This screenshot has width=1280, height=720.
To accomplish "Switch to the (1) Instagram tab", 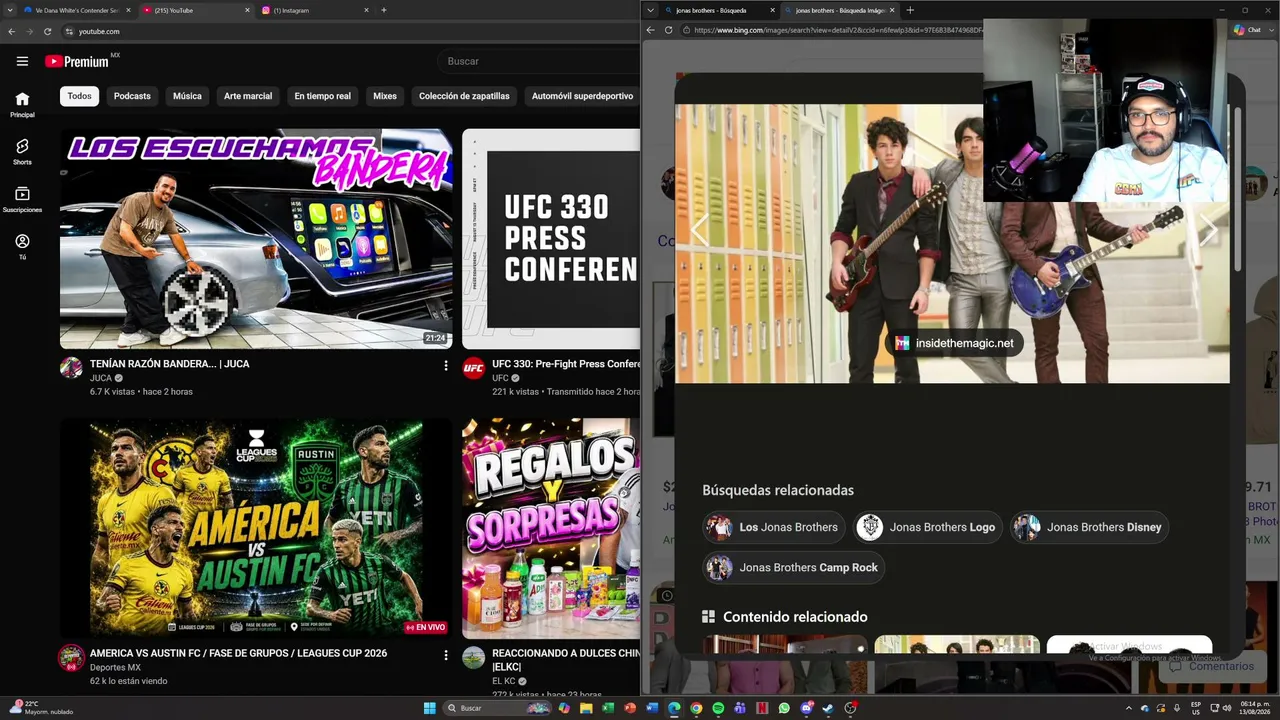I will point(316,10).
